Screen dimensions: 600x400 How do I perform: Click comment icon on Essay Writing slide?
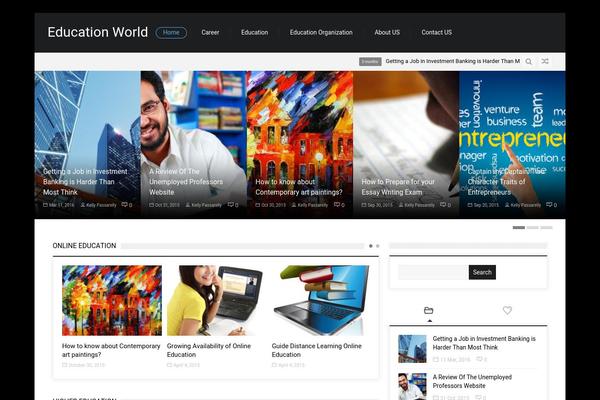coord(443,205)
